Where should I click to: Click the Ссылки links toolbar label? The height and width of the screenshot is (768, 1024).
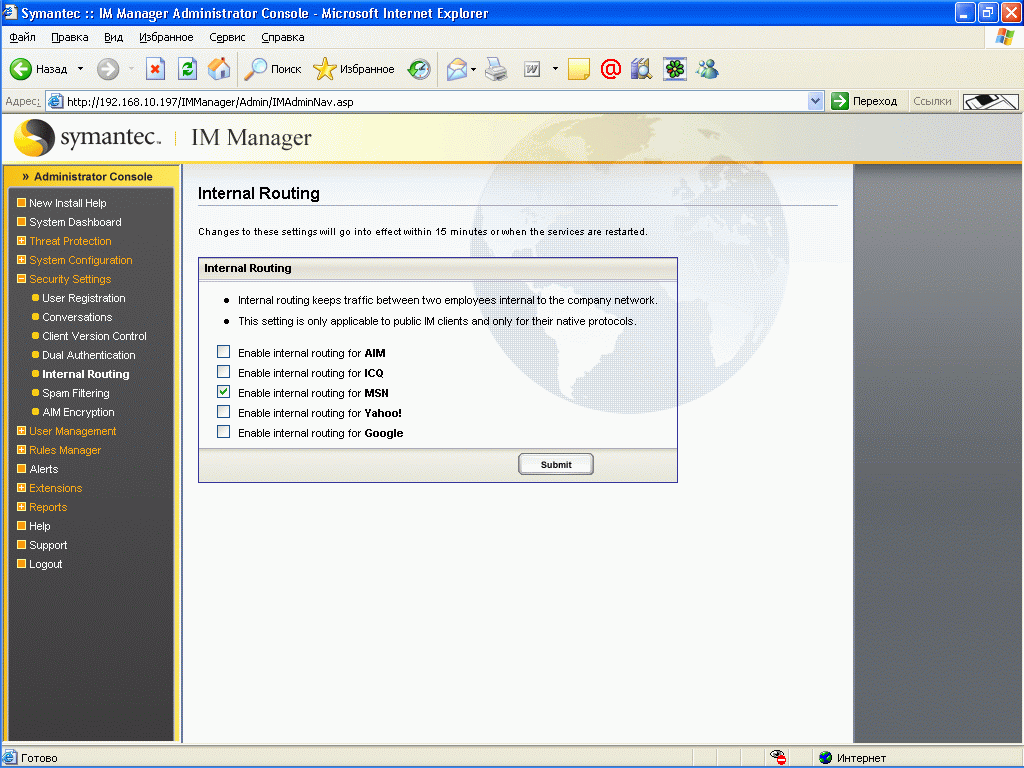(x=932, y=101)
